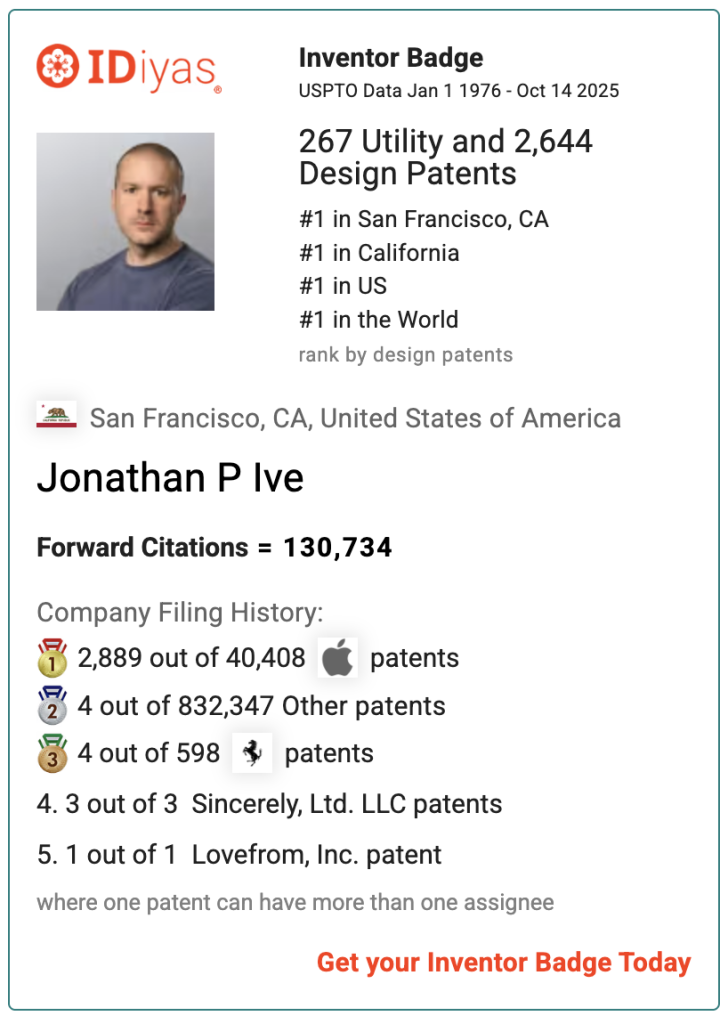Click the #1 in the World ranking

378,320
